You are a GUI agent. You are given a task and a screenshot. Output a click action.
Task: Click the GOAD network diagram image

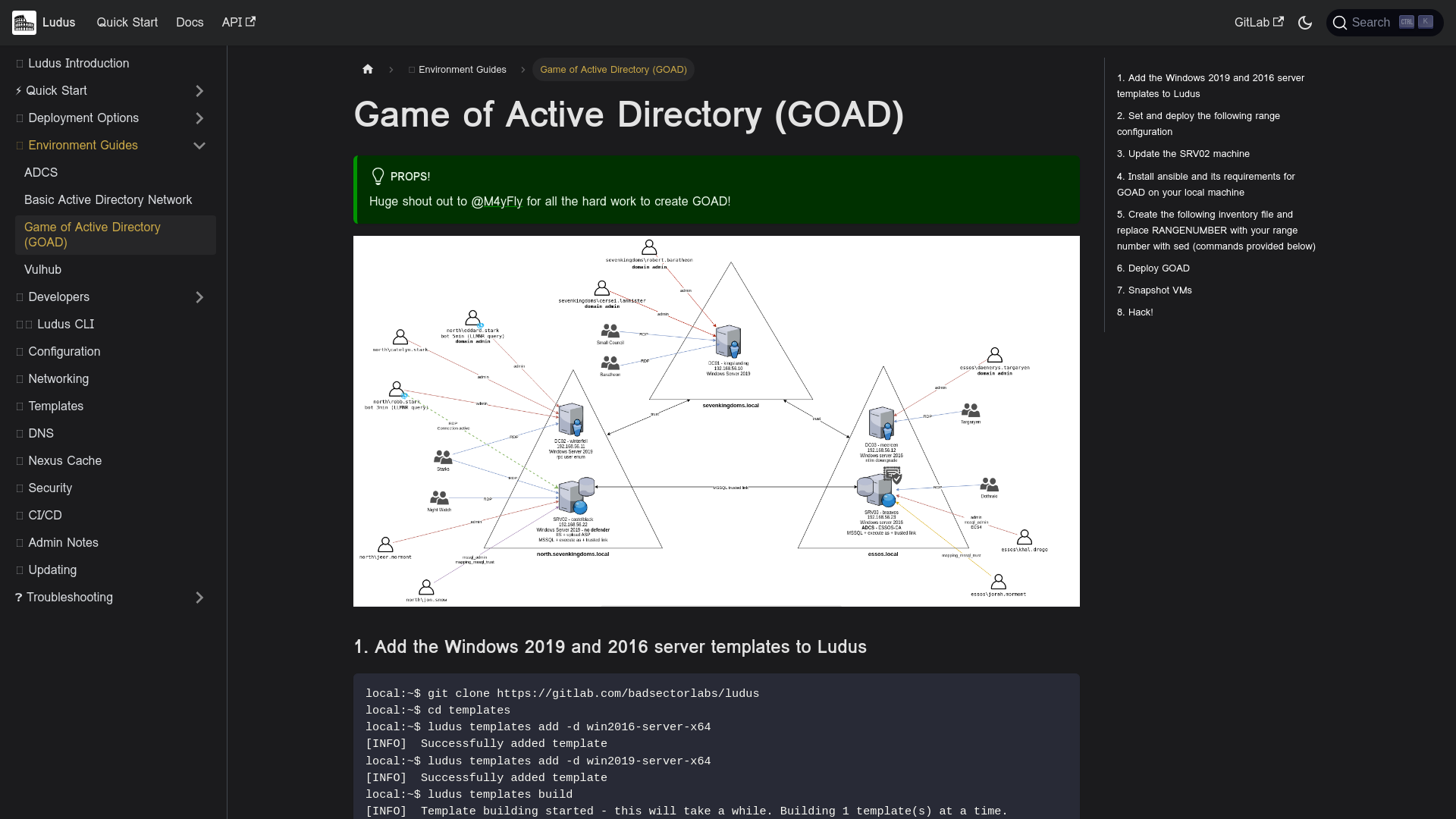coord(717,421)
